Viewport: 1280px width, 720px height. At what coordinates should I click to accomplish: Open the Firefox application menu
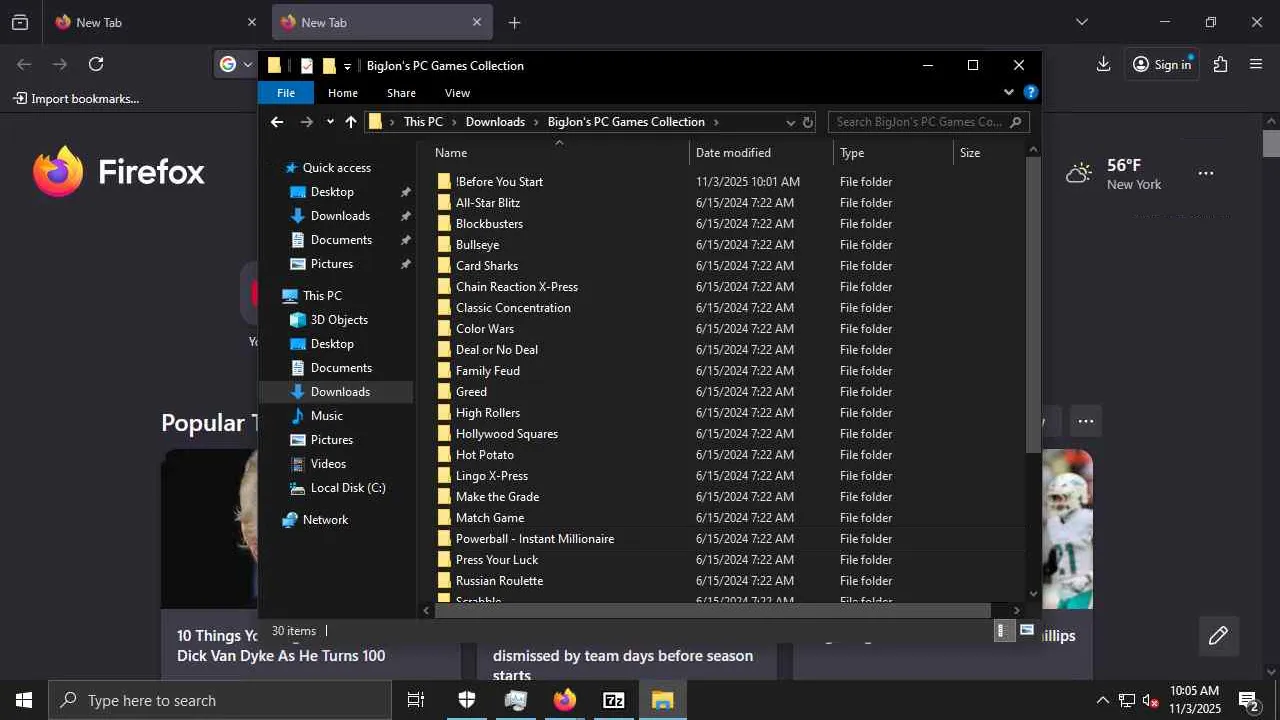(x=1256, y=64)
